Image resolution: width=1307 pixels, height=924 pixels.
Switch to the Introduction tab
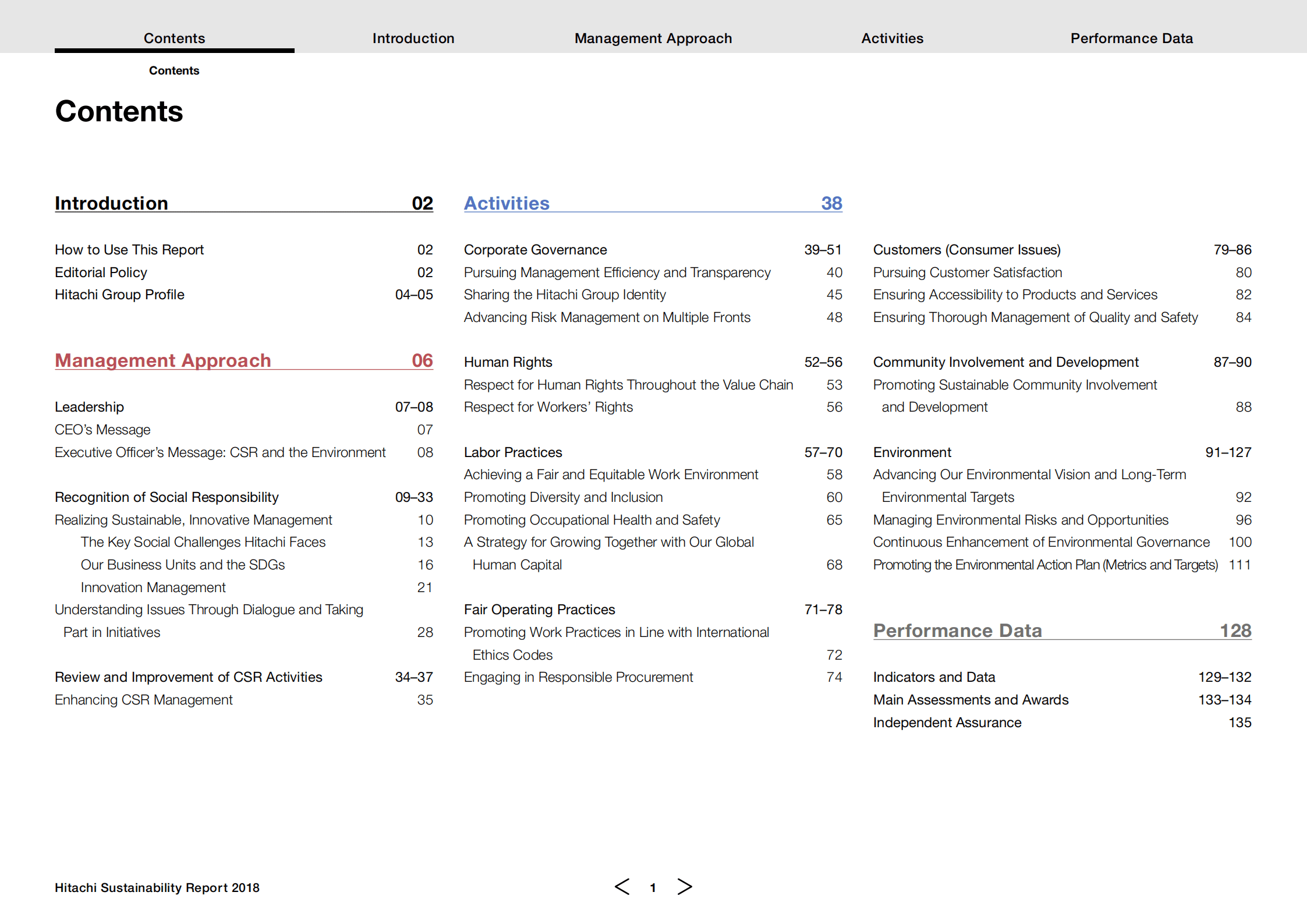coord(413,38)
